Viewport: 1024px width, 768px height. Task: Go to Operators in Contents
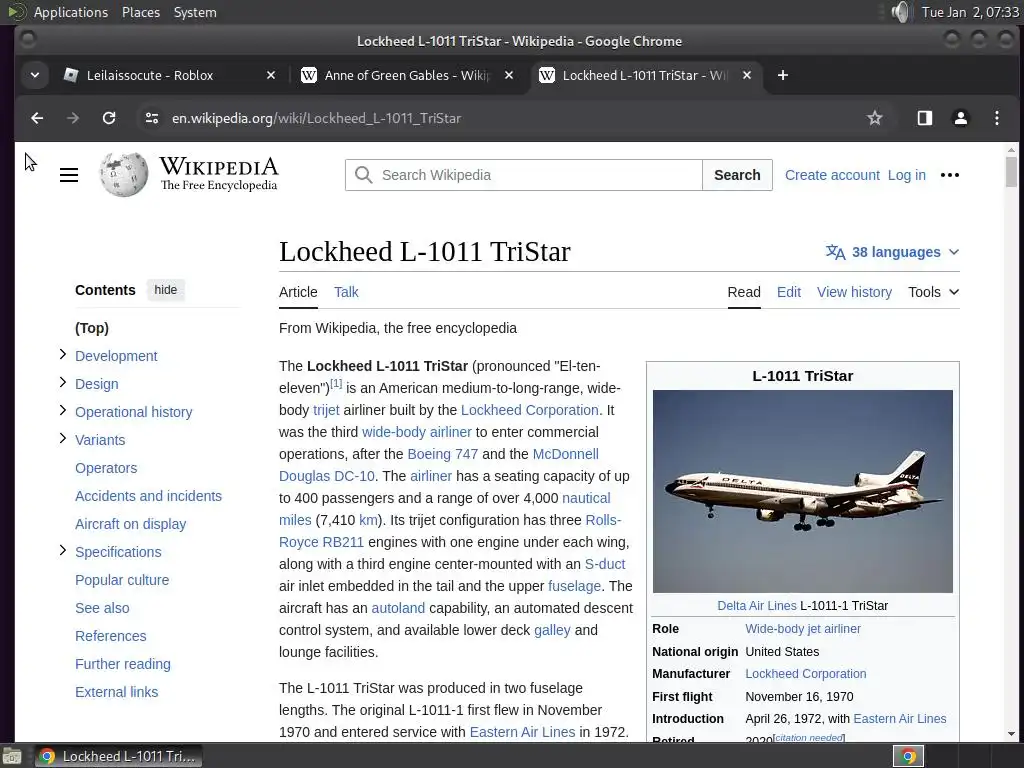106,468
